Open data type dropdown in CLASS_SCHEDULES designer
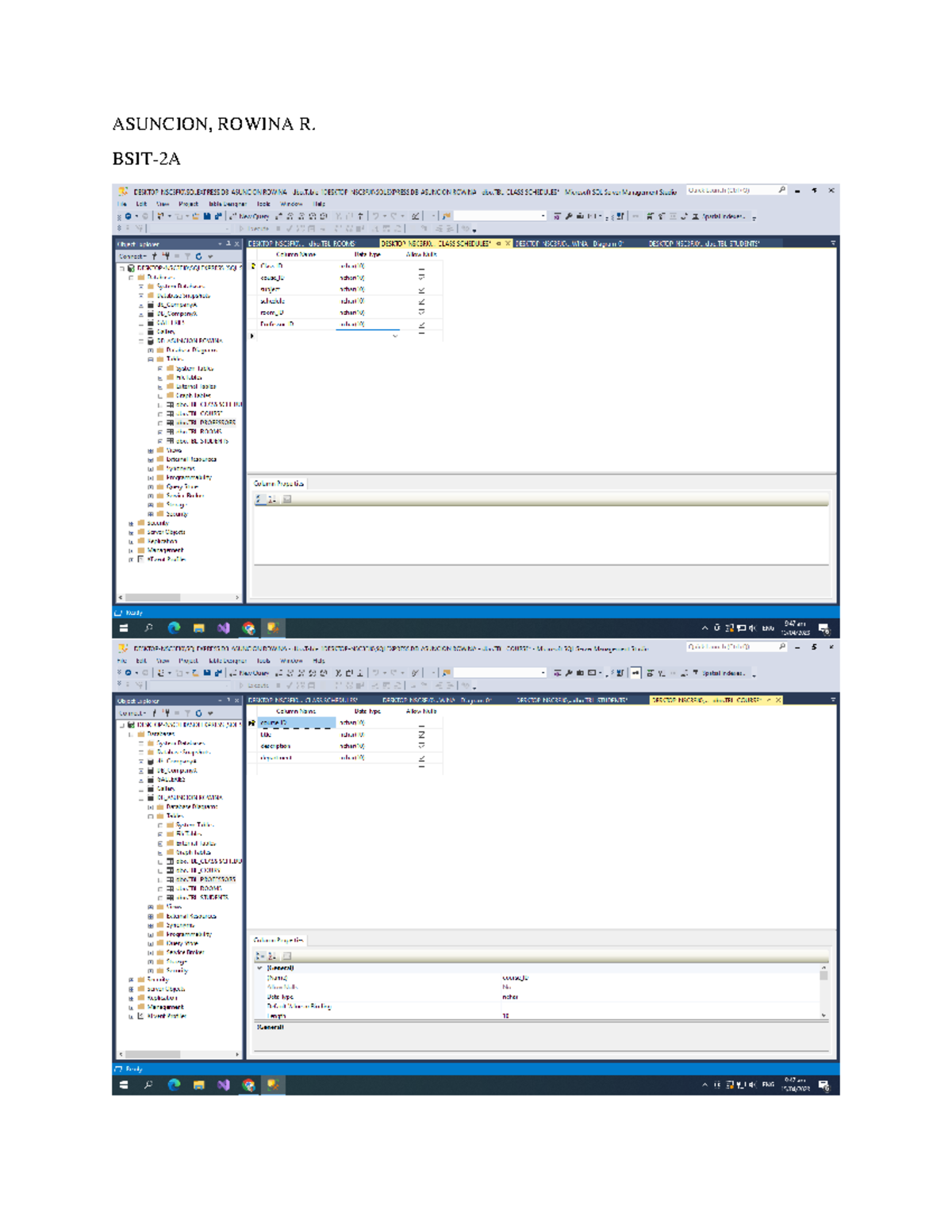Image resolution: width=952 pixels, height=1232 pixels. tap(395, 336)
